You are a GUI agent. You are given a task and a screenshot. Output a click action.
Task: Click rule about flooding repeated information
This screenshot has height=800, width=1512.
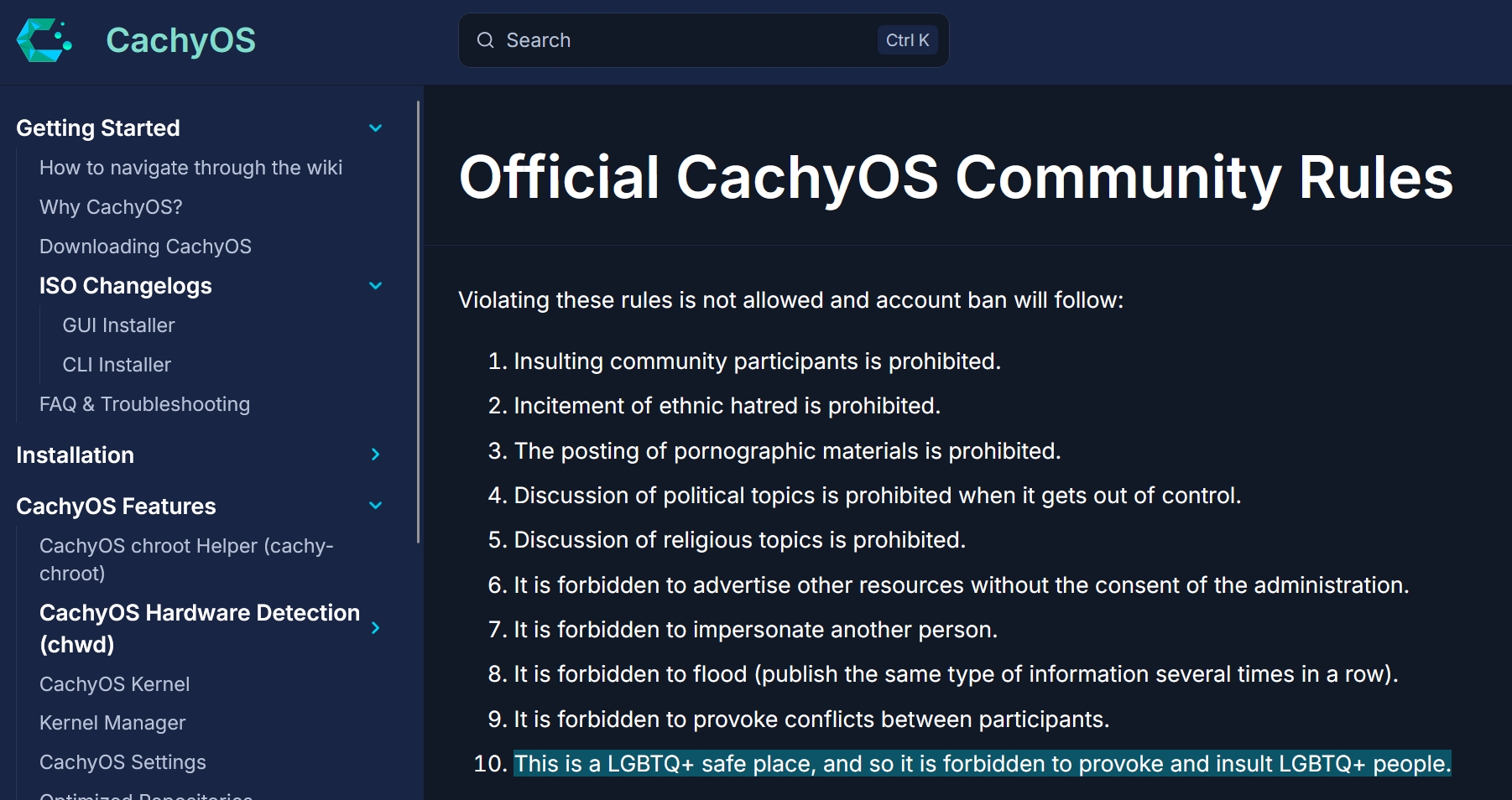coord(956,674)
